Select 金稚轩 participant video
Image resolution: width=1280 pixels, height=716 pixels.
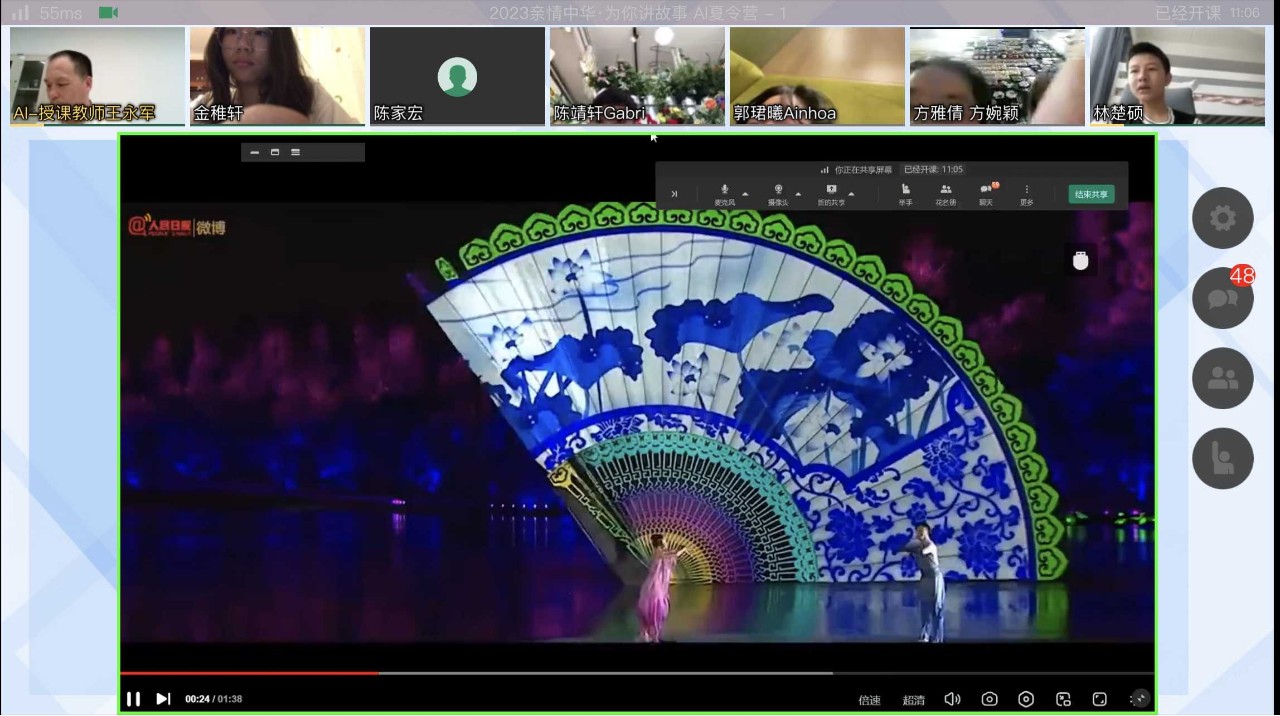[277, 76]
